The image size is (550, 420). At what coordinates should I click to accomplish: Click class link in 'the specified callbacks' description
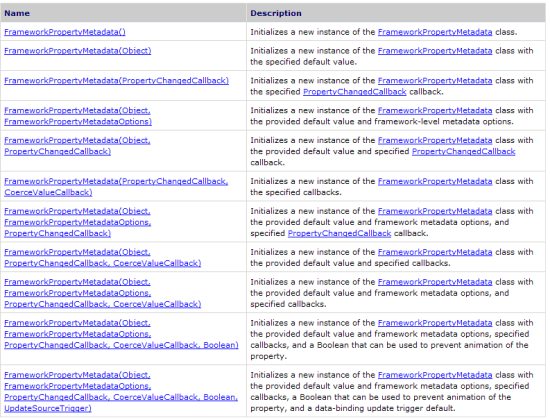point(435,181)
